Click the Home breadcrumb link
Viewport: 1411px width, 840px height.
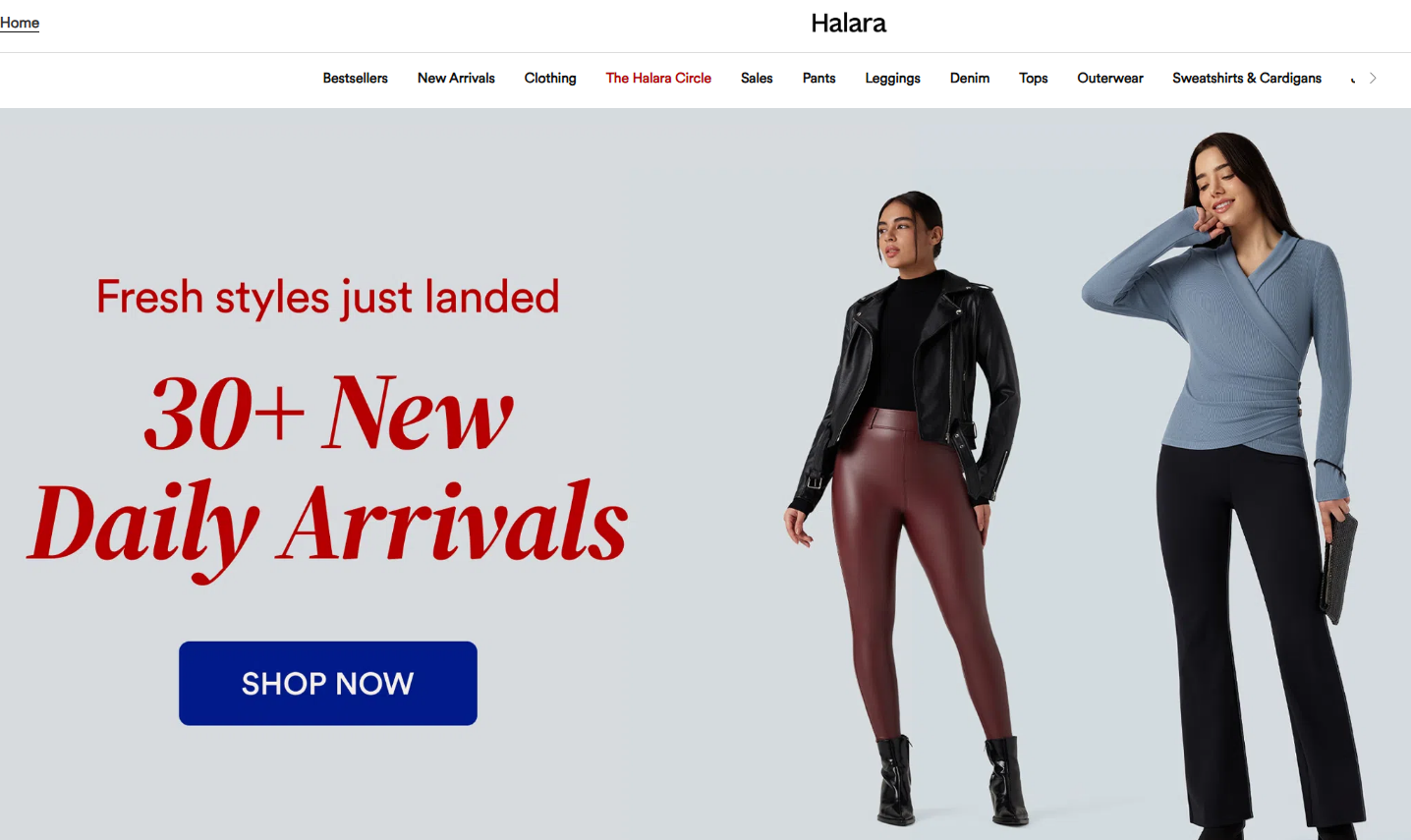(20, 23)
